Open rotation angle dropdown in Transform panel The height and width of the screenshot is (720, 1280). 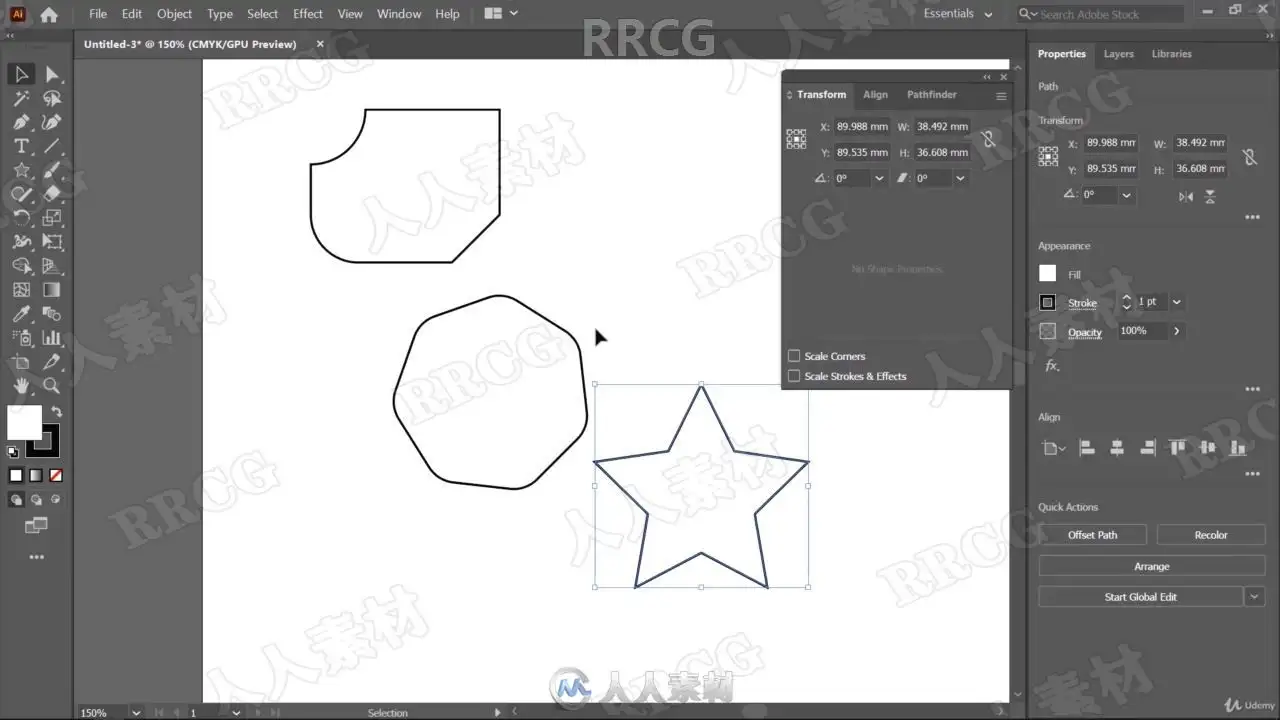point(879,178)
